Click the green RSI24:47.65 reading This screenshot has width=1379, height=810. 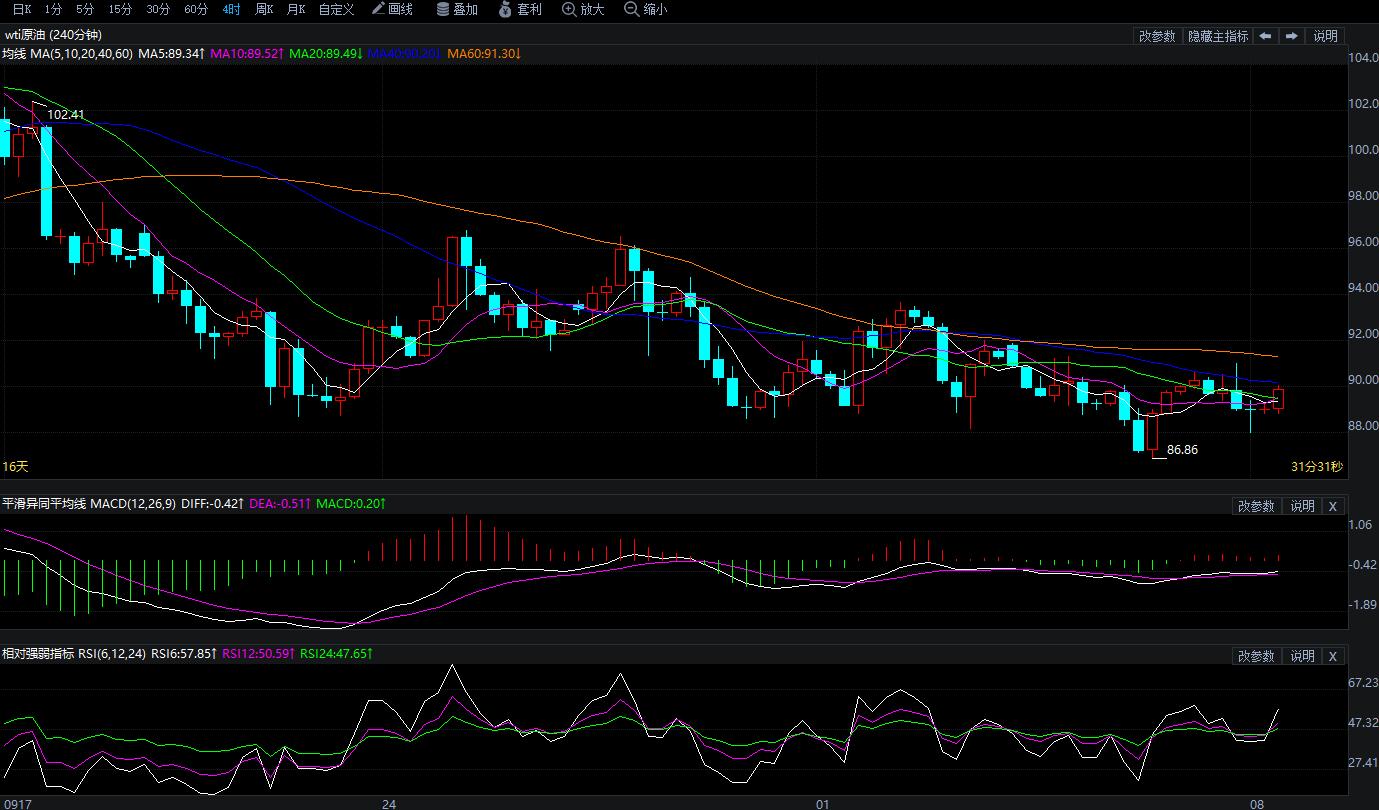pyautogui.click(x=337, y=654)
